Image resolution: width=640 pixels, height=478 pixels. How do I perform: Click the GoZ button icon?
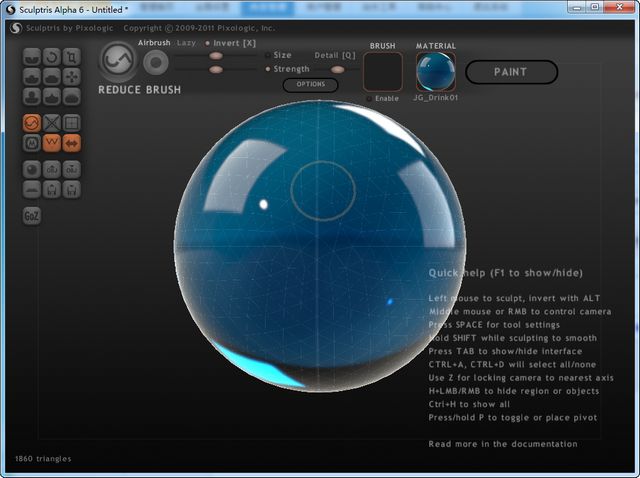(32, 215)
